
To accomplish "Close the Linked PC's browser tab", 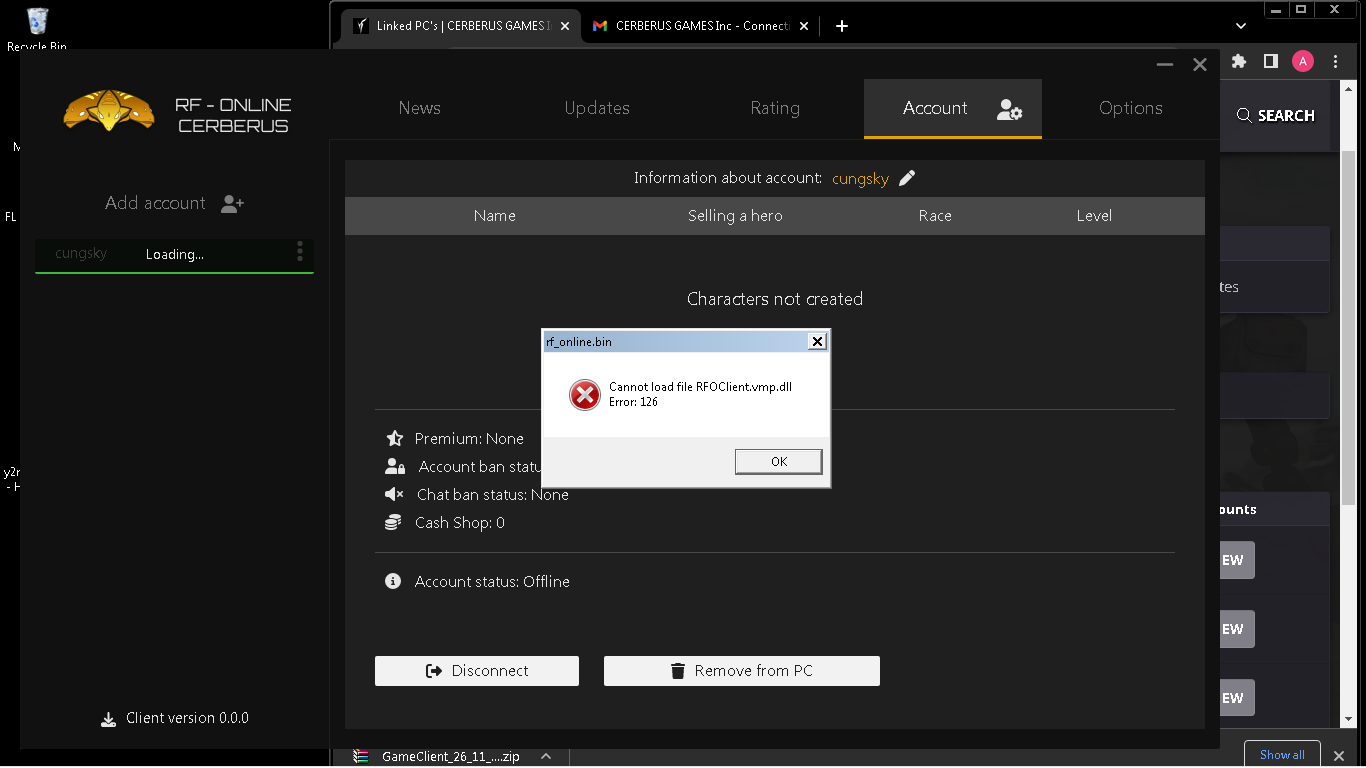I will pyautogui.click(x=565, y=26).
